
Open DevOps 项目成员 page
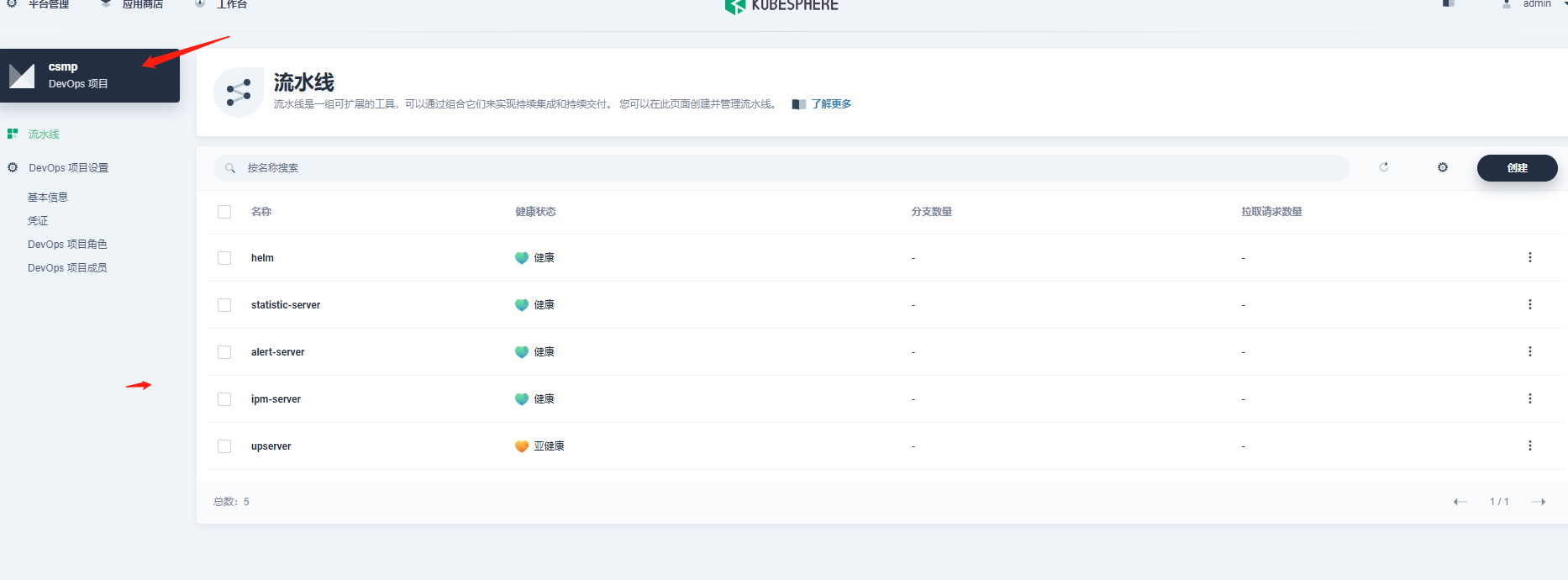(x=67, y=268)
